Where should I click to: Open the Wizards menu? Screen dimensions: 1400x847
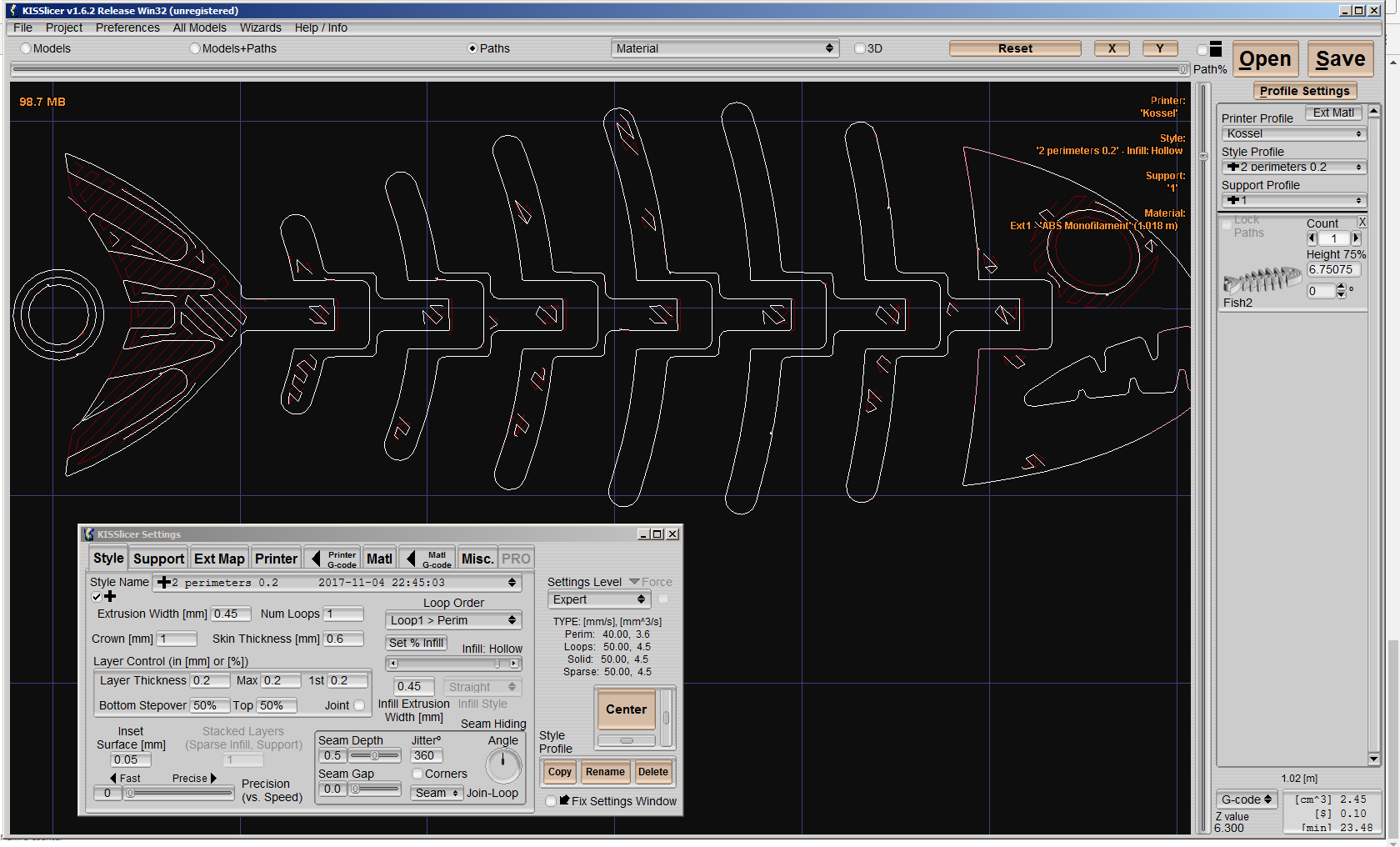coord(260,28)
